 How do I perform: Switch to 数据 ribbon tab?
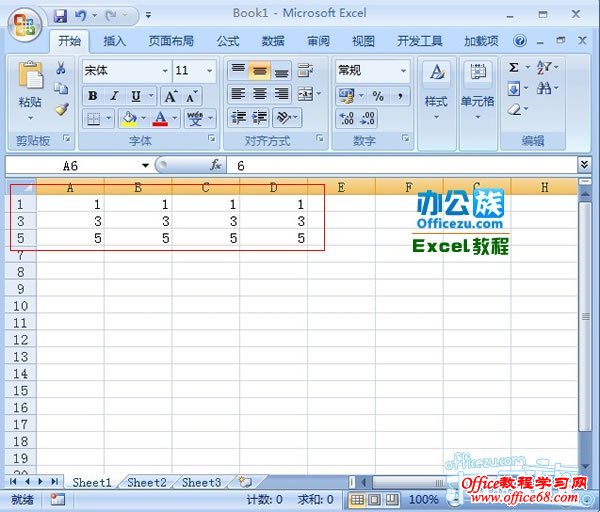click(x=273, y=41)
